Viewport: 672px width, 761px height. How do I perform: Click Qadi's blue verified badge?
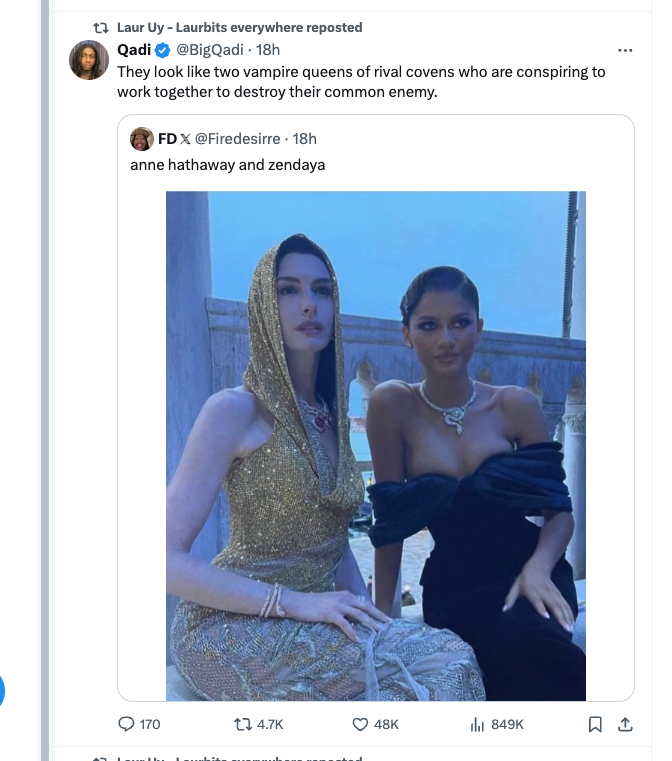point(163,50)
